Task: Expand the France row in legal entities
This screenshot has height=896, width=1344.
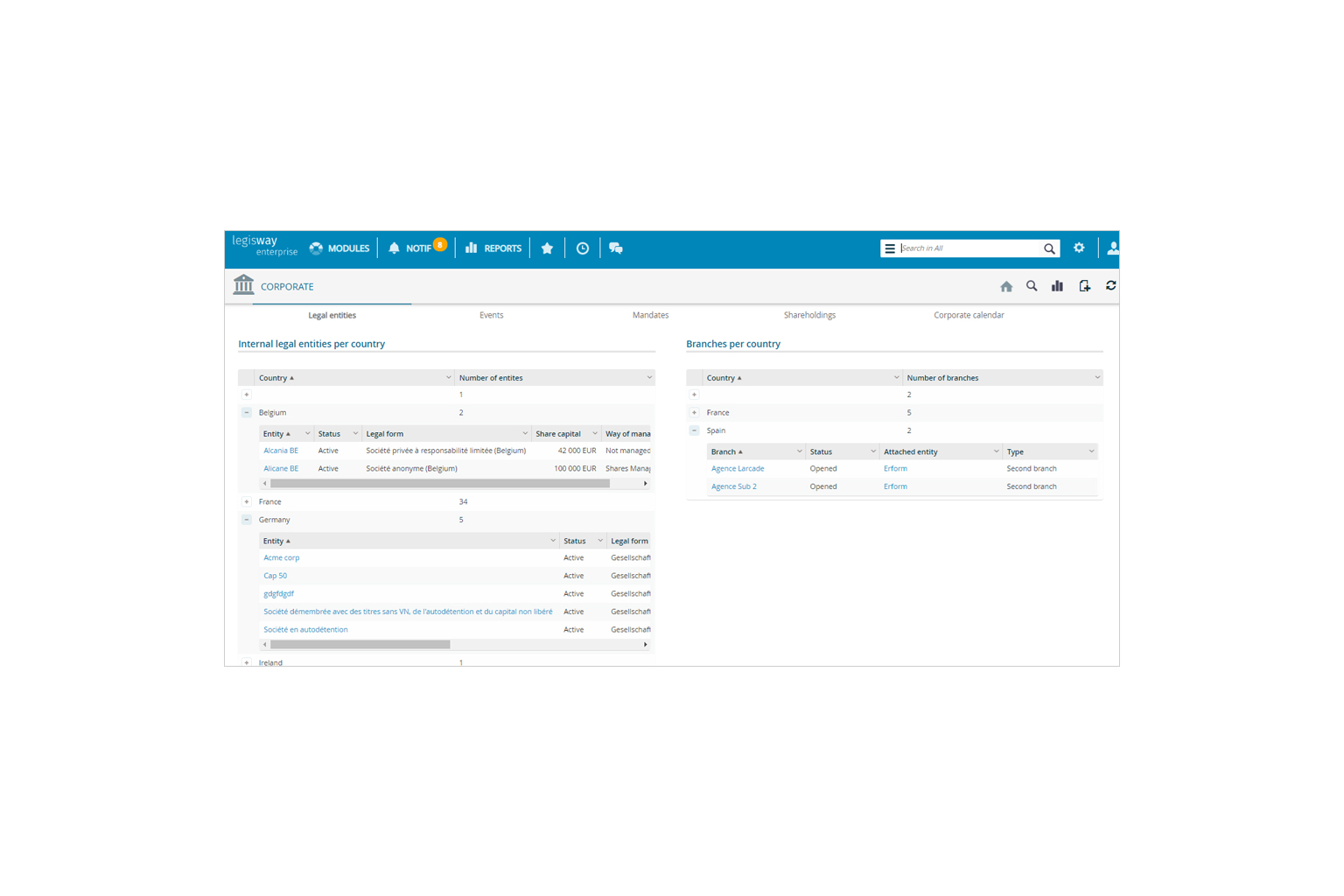Action: point(247,502)
